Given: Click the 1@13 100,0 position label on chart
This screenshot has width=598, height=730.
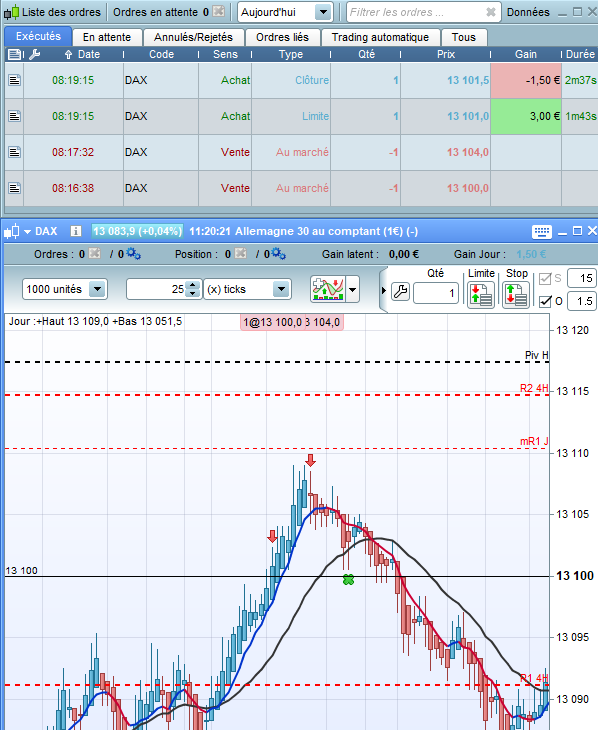Looking at the screenshot, I should [272, 322].
